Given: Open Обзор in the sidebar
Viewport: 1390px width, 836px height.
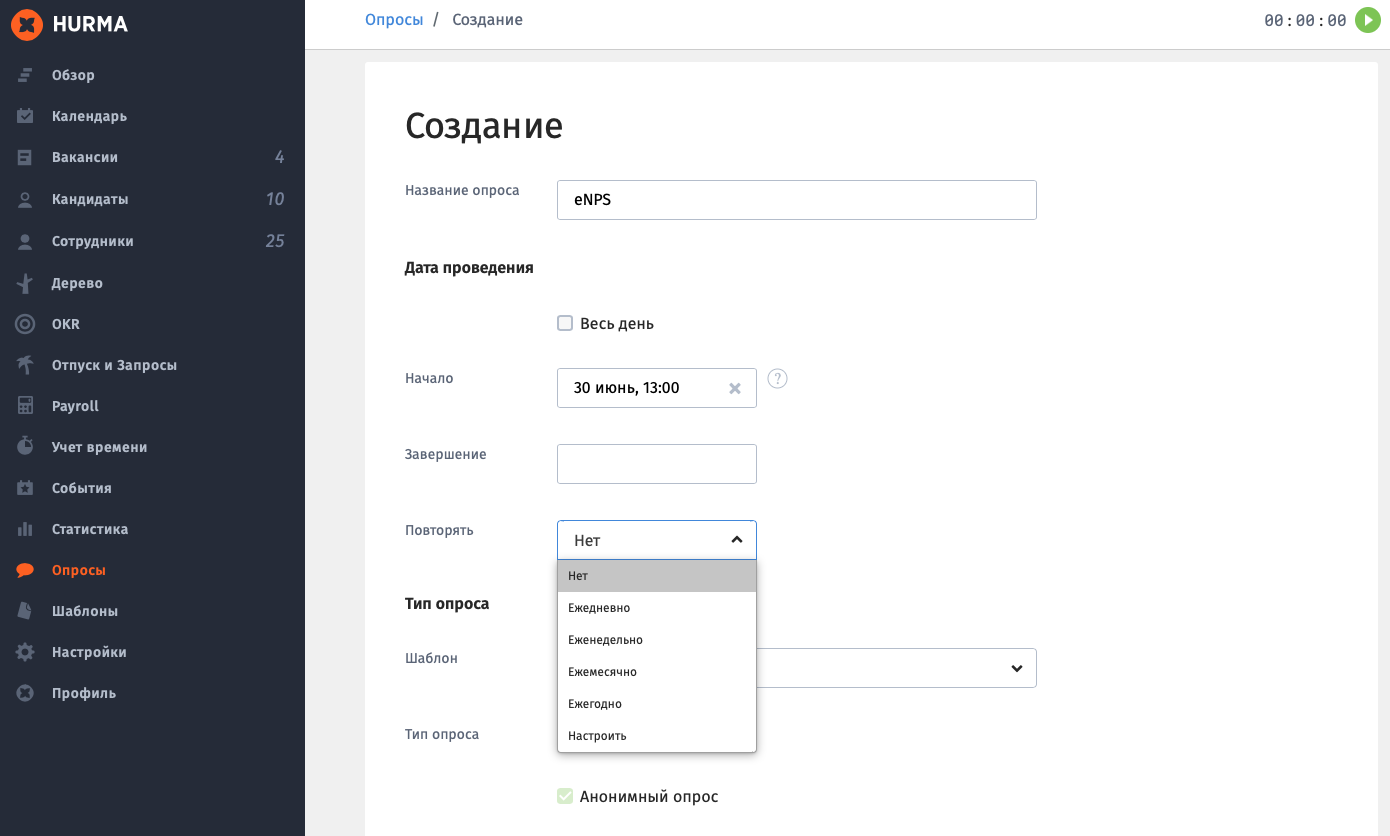Looking at the screenshot, I should pos(73,75).
